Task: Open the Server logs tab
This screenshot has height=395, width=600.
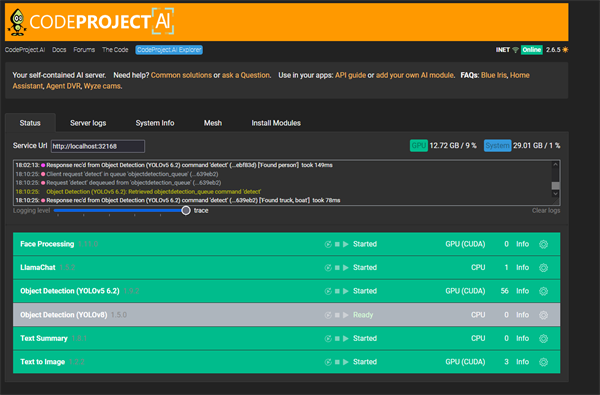Action: (x=88, y=123)
